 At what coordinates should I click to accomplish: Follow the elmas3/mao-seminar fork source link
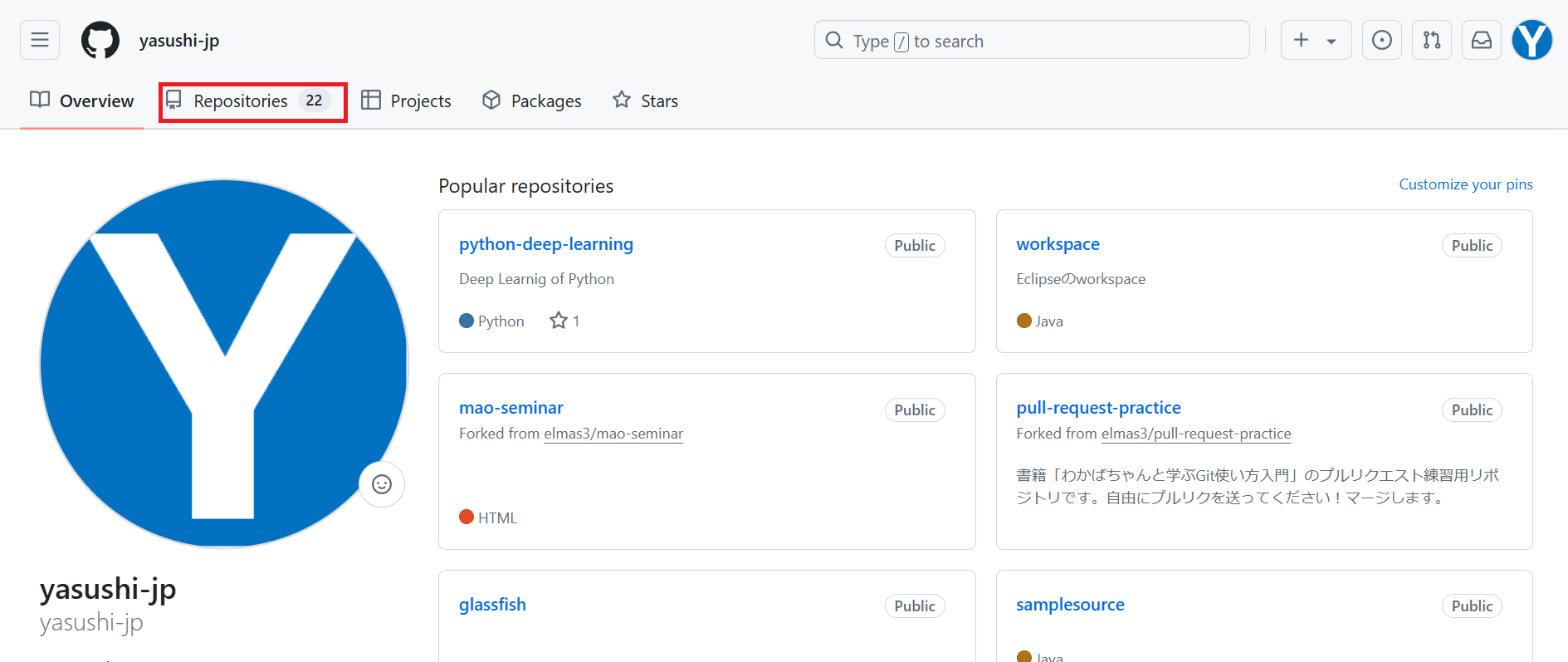[613, 434]
